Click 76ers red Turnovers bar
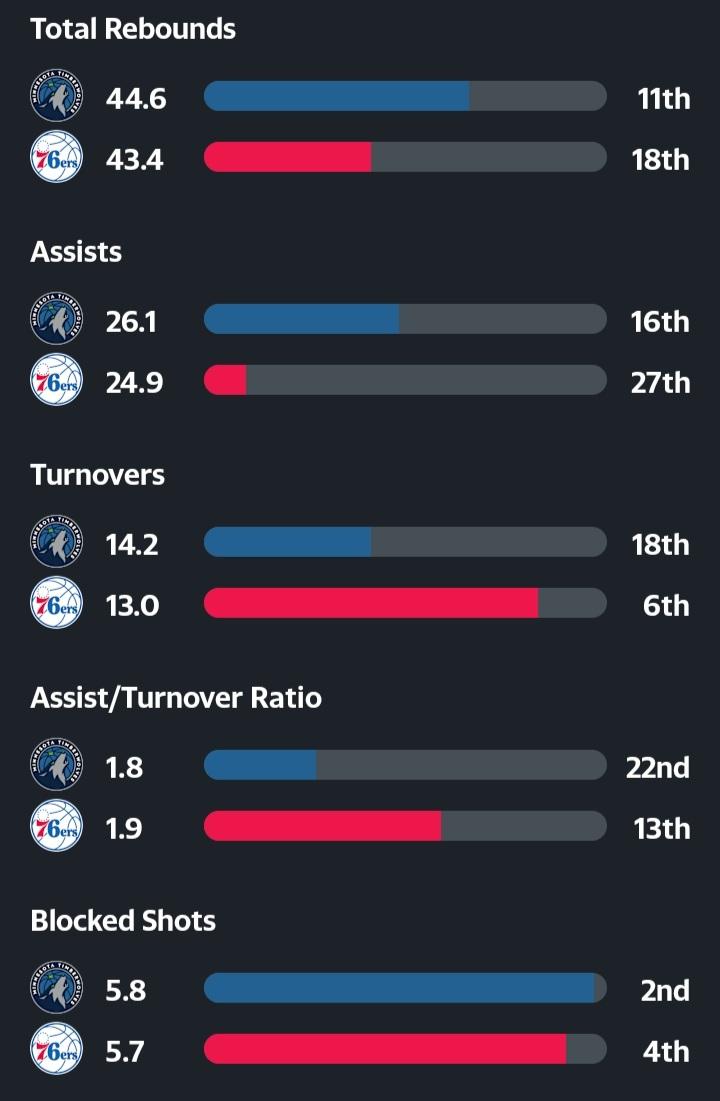The image size is (720, 1101). point(370,604)
